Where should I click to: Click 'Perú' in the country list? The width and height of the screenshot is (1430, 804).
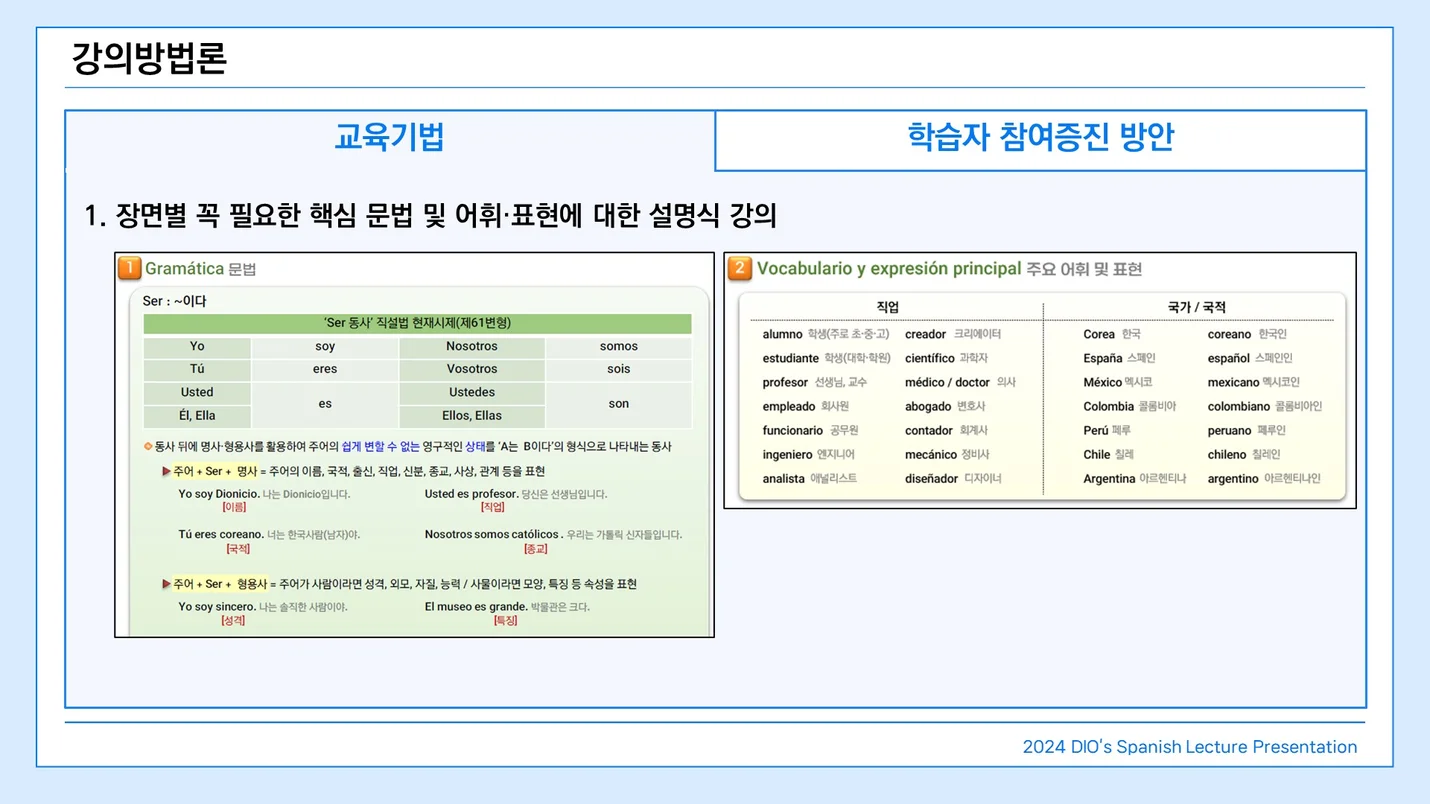[x=1096, y=430]
